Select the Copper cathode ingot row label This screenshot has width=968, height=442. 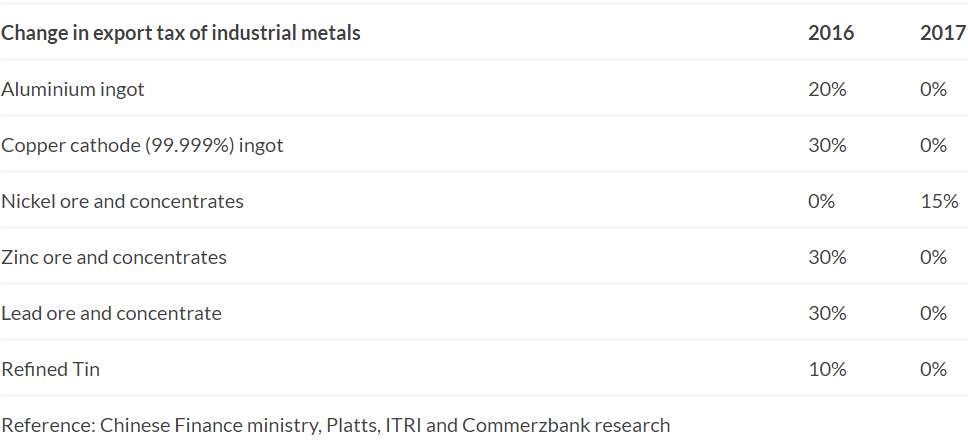[x=142, y=145]
